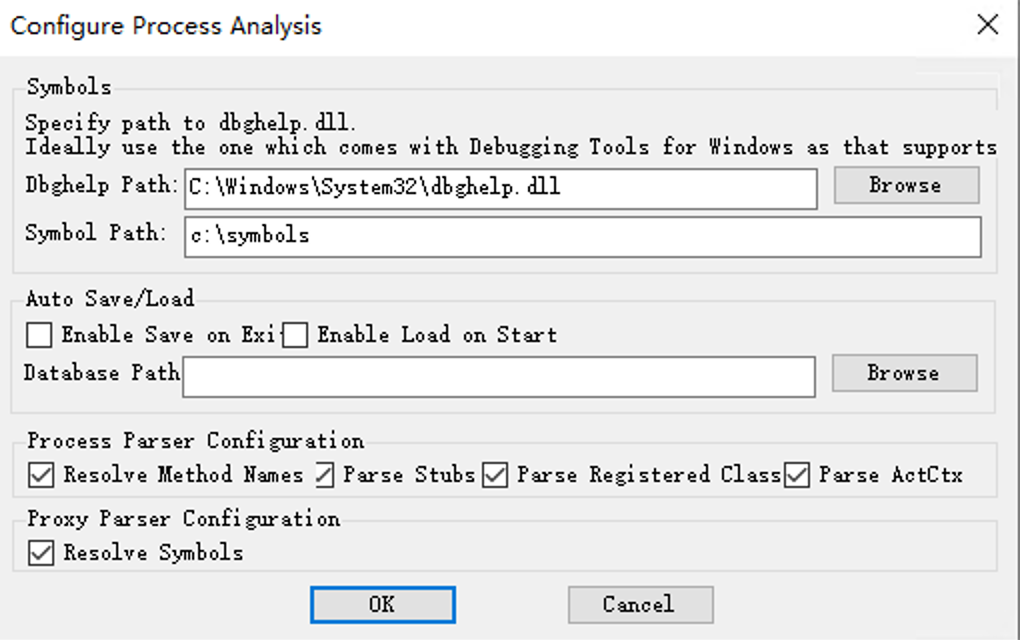This screenshot has height=640, width=1020.
Task: Click the Dbghelp Path text field
Action: [500, 189]
